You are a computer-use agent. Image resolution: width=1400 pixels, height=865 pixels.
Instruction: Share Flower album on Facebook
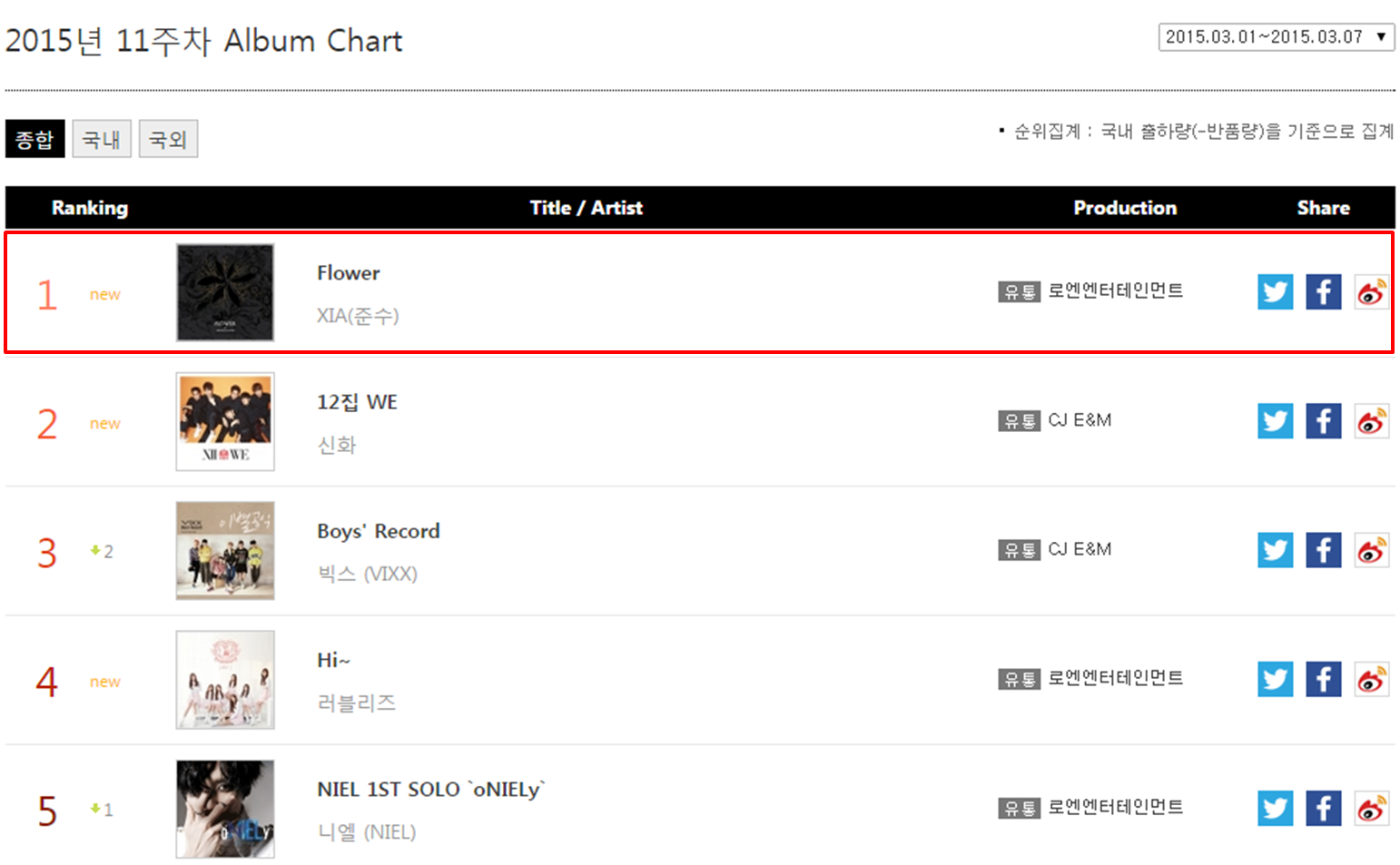point(1323,292)
